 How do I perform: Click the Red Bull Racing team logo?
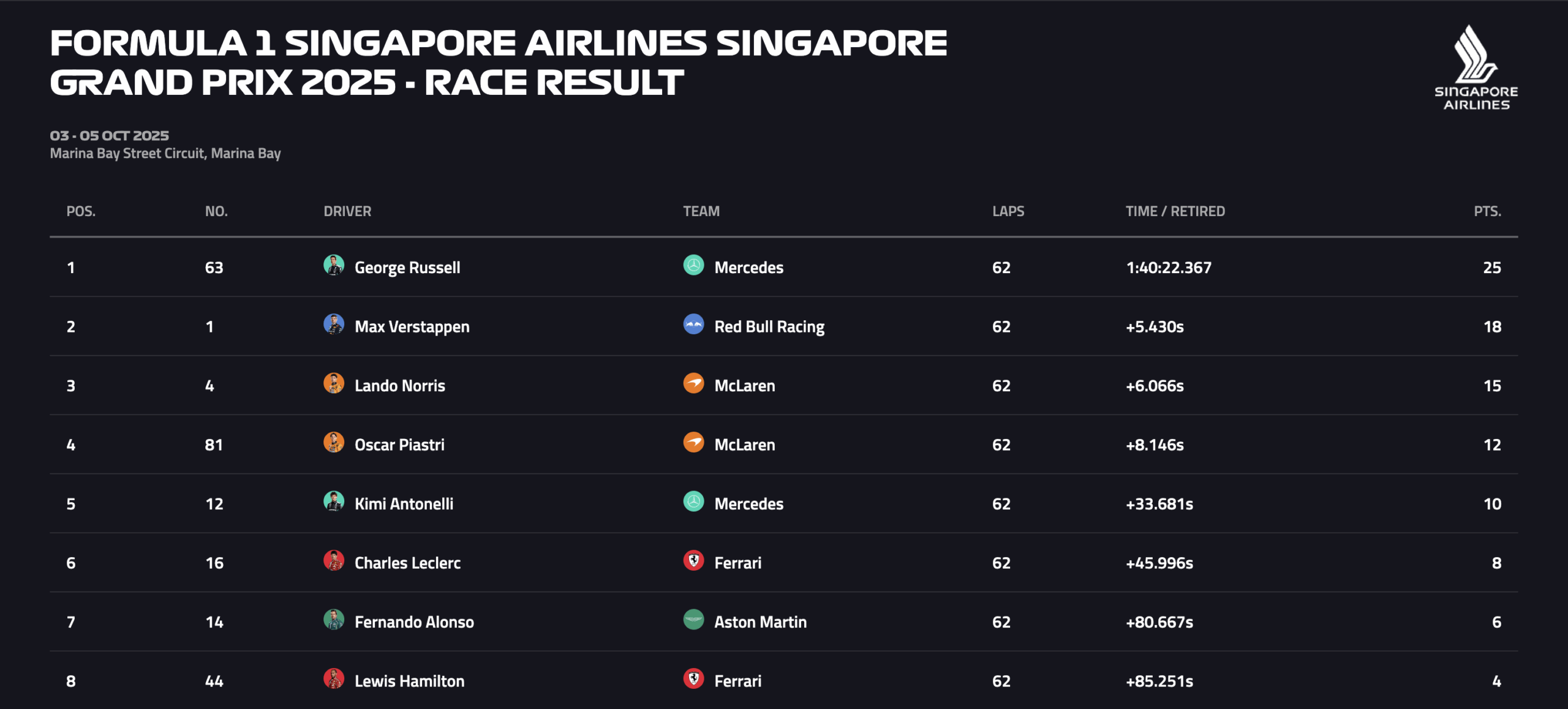[x=693, y=324]
